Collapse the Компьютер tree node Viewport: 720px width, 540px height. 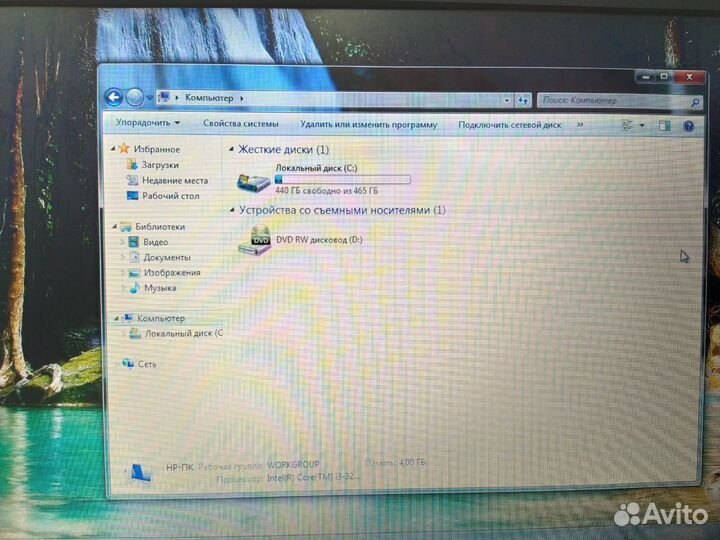117,318
